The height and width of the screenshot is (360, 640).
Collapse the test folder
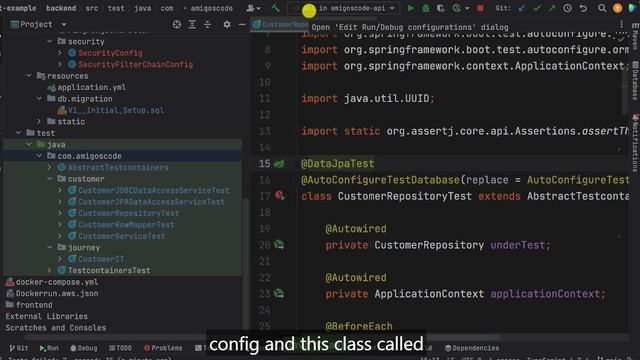[x=19, y=133]
